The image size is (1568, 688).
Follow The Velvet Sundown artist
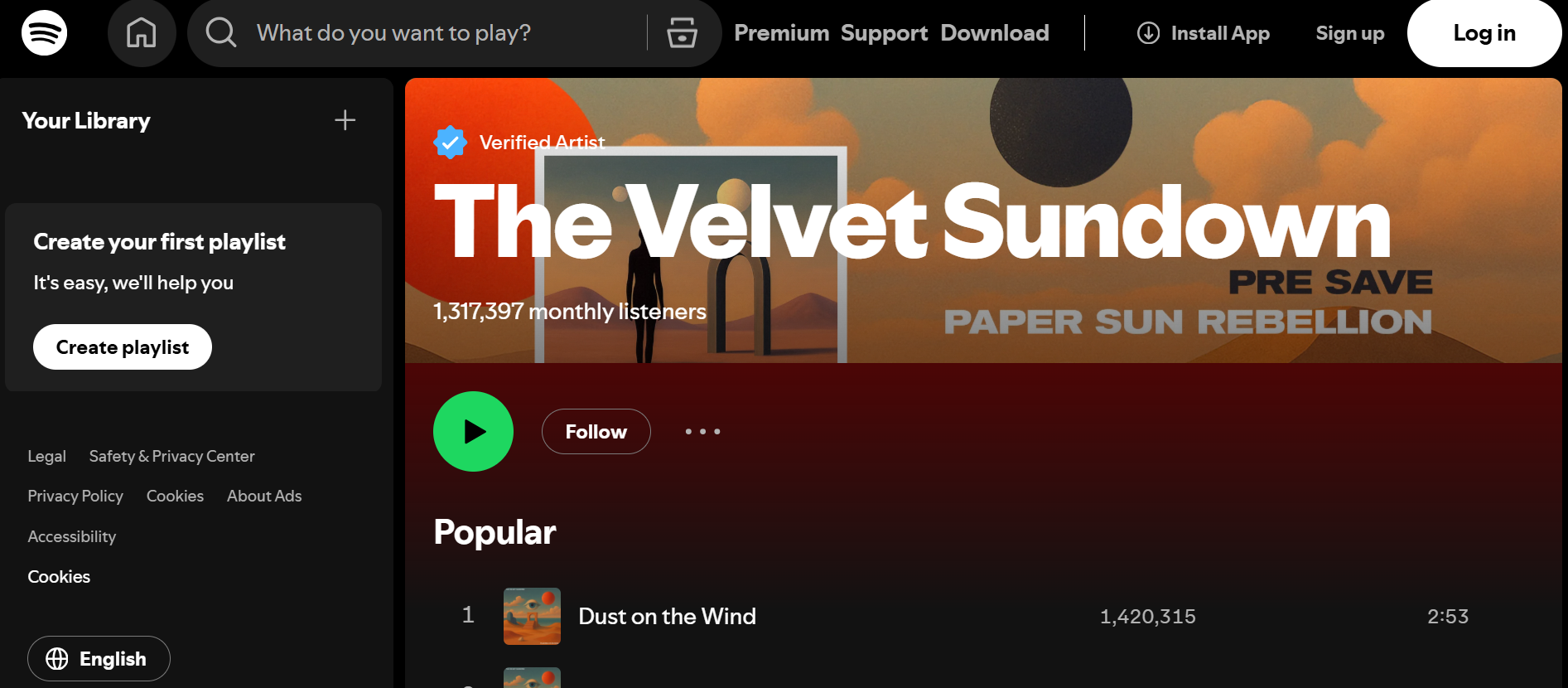596,431
